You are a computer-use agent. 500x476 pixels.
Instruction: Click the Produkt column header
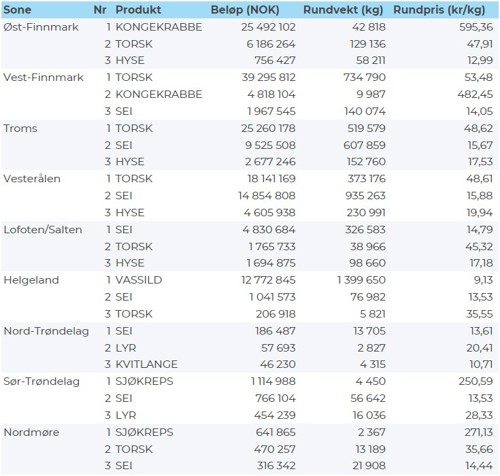138,10
